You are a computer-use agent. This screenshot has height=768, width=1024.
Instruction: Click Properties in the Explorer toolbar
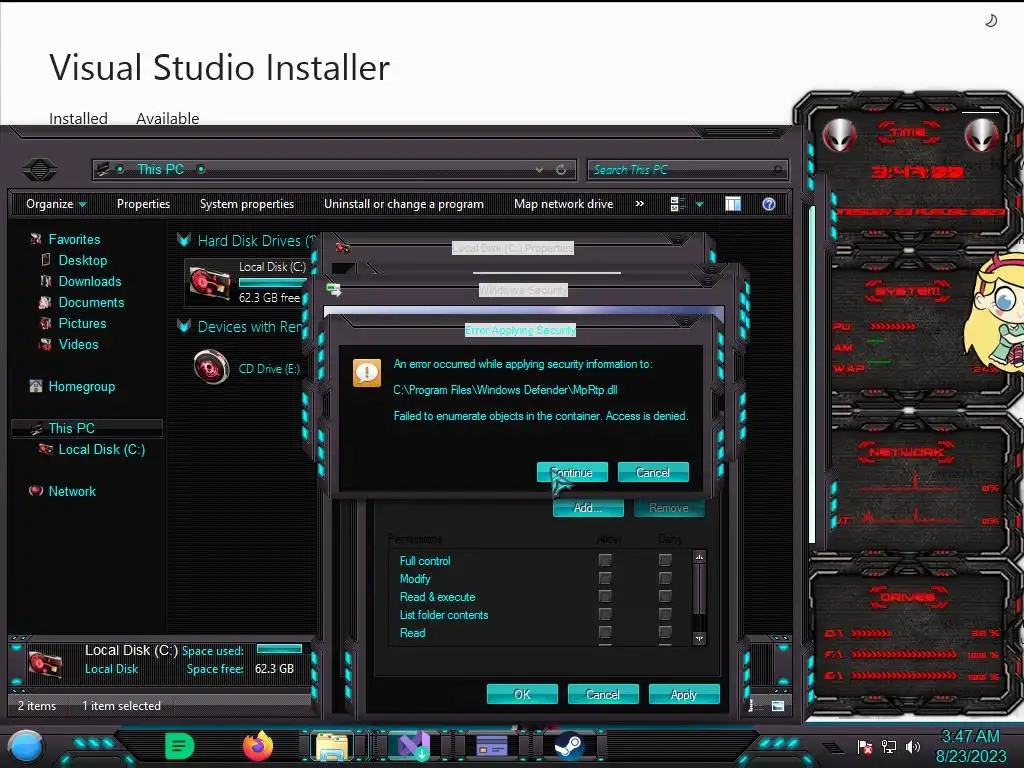coord(143,204)
